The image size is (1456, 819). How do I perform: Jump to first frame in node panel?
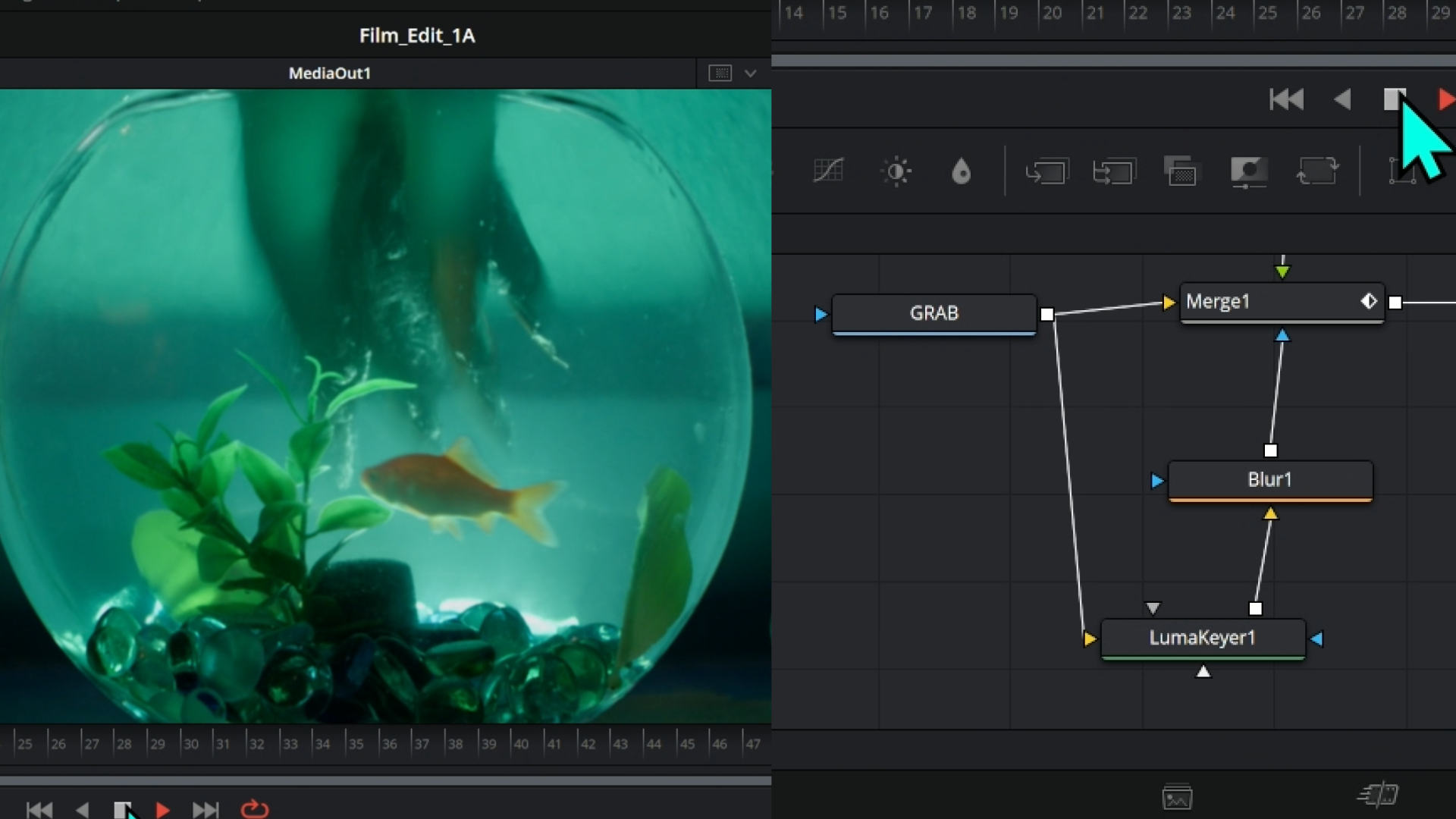(x=1286, y=99)
